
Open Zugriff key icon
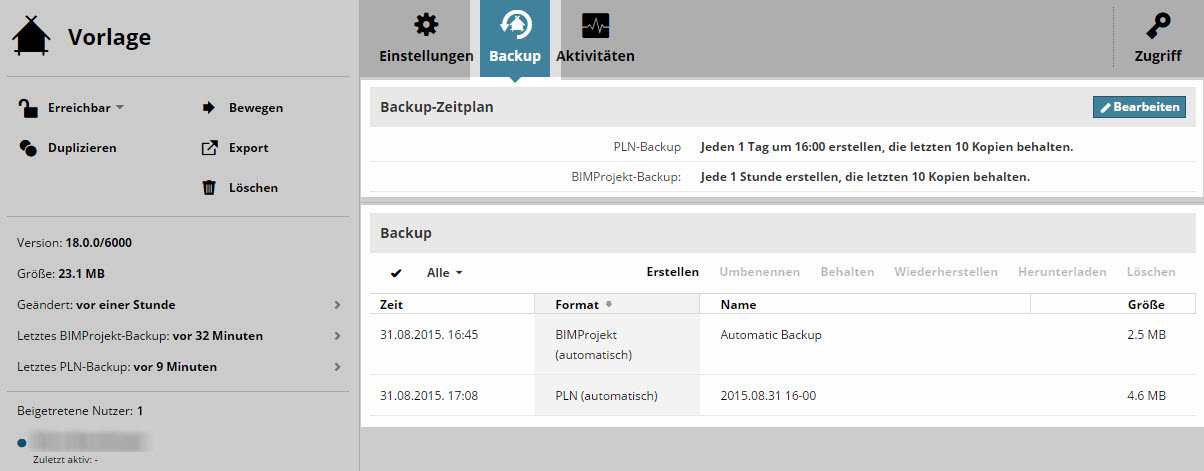tap(1158, 25)
